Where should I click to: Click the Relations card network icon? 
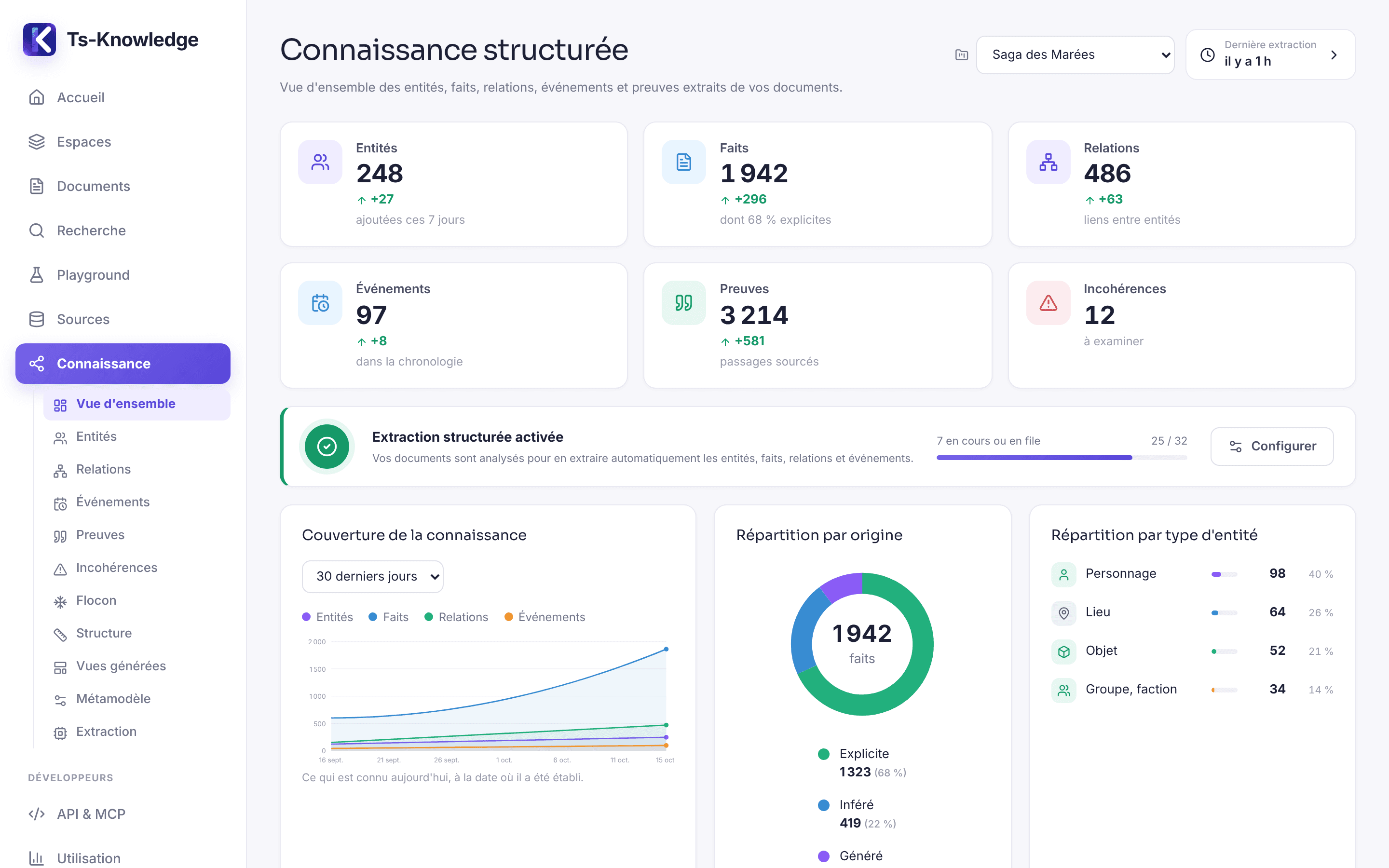pos(1048,163)
